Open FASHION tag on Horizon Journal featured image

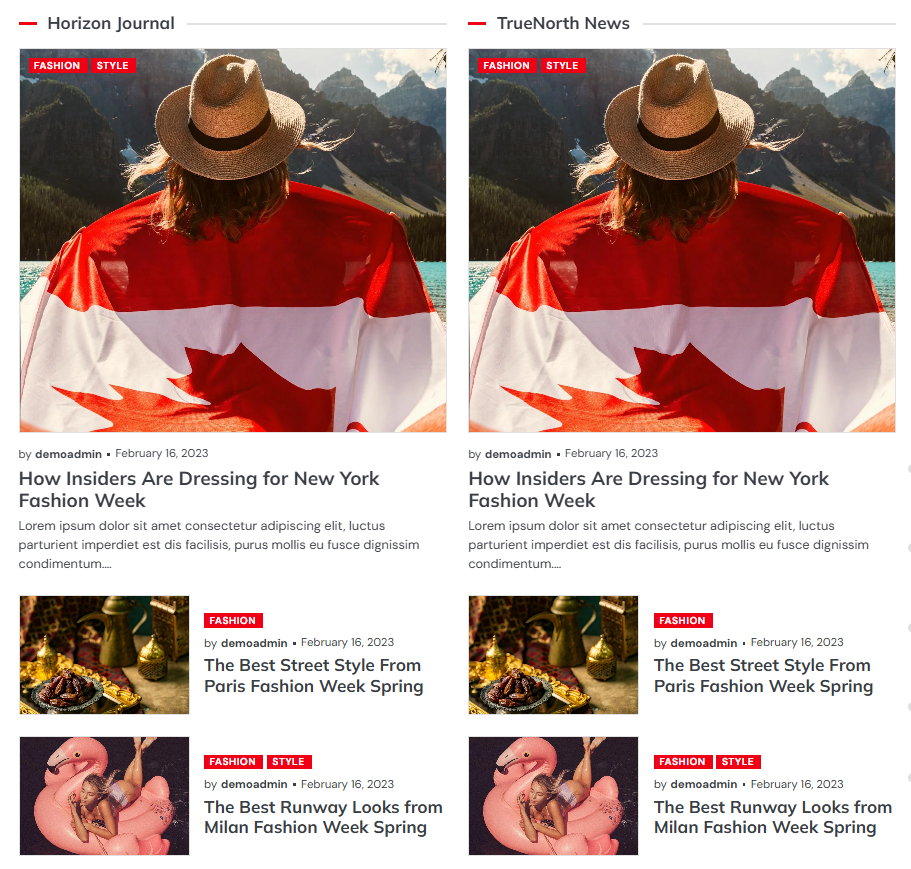[x=56, y=66]
